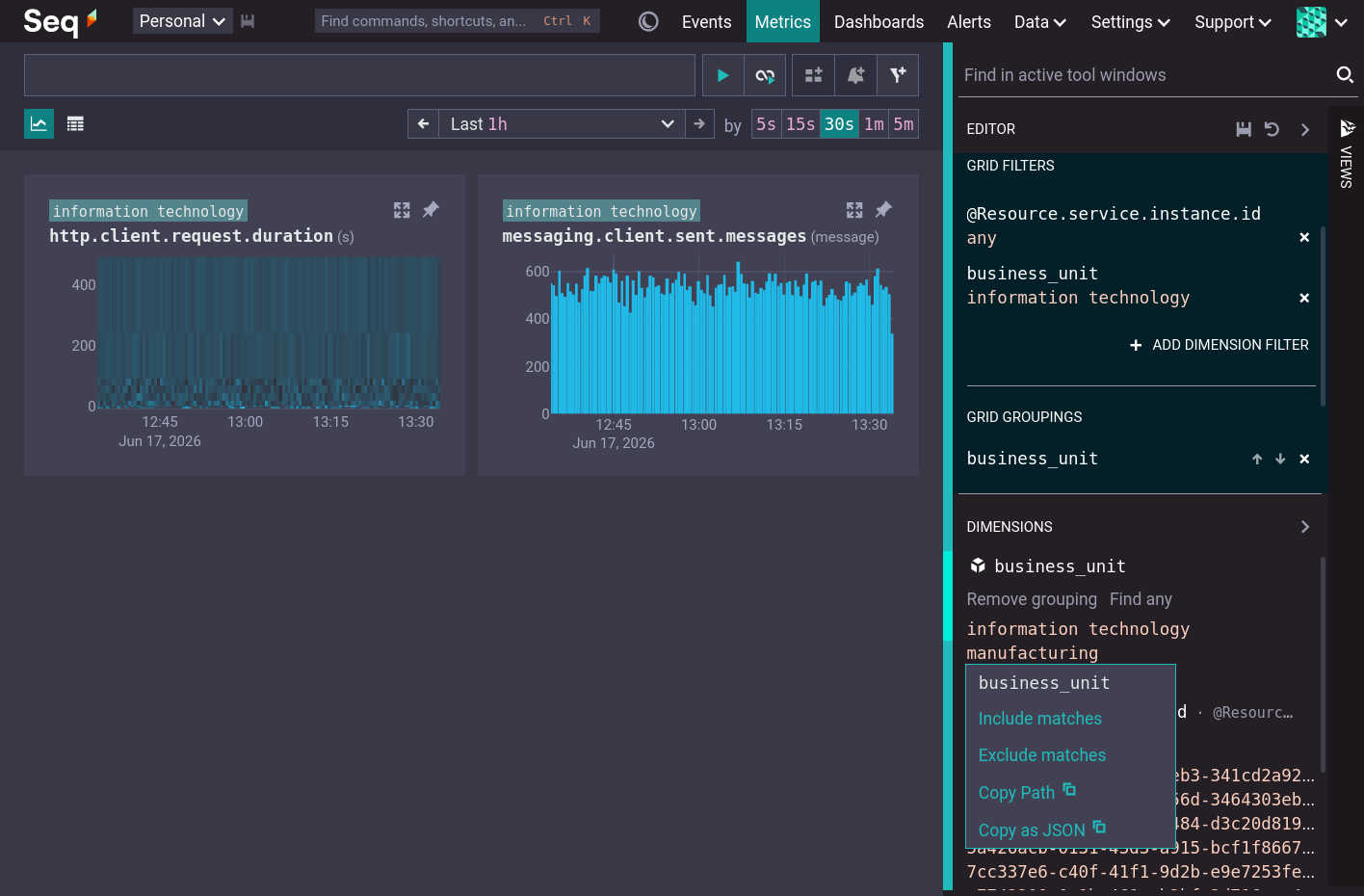The width and height of the screenshot is (1364, 896).
Task: Open the Events tab
Action: click(x=706, y=21)
